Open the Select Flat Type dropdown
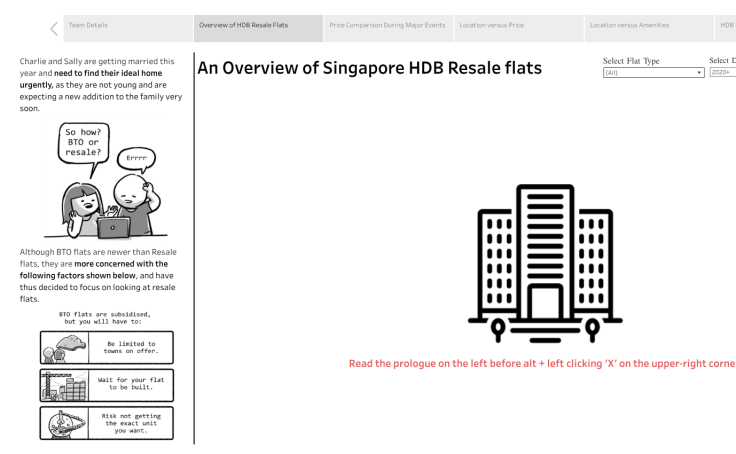This screenshot has width=736, height=454. pyautogui.click(x=648, y=73)
